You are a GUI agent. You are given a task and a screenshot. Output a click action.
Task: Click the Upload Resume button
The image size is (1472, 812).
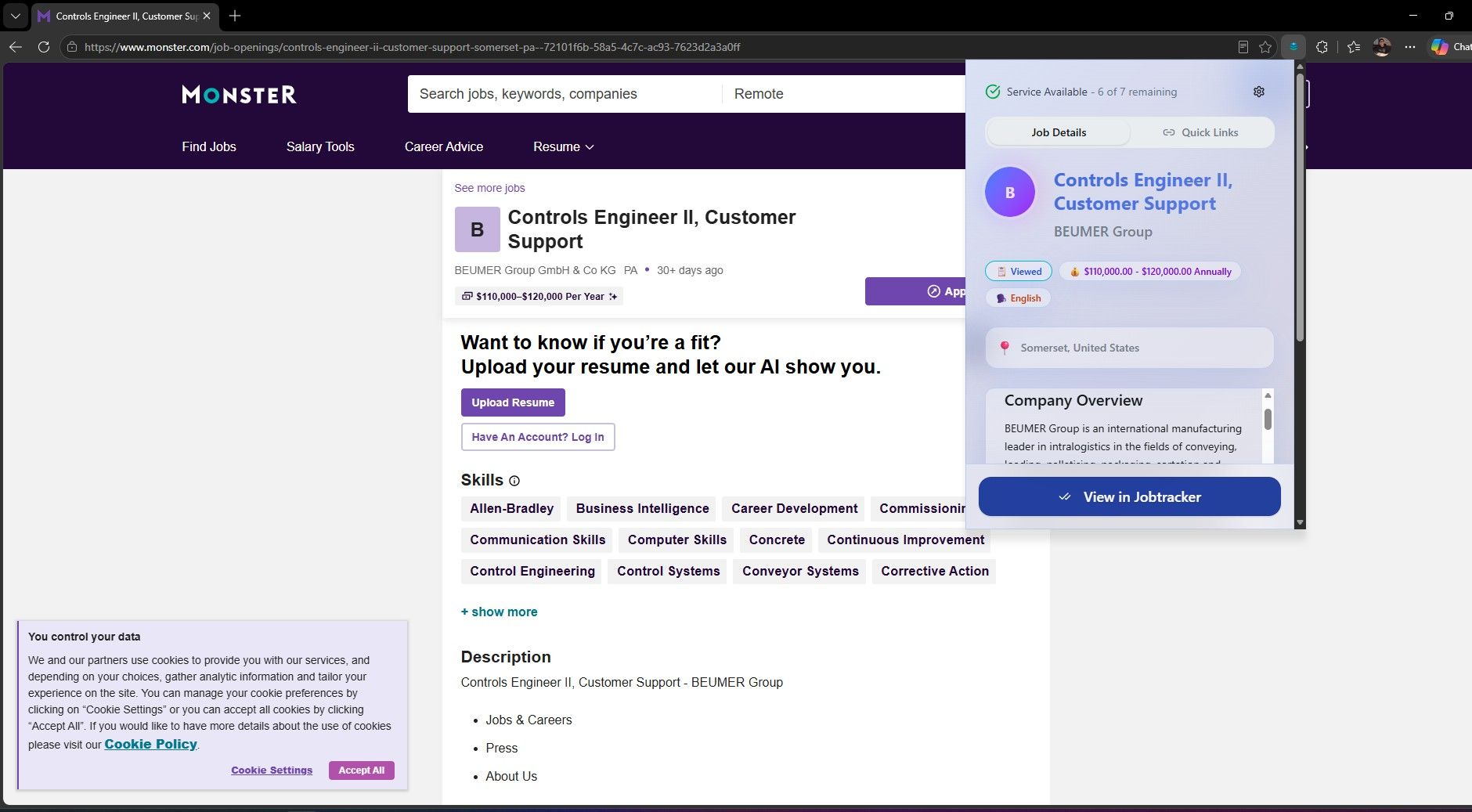[x=513, y=402]
